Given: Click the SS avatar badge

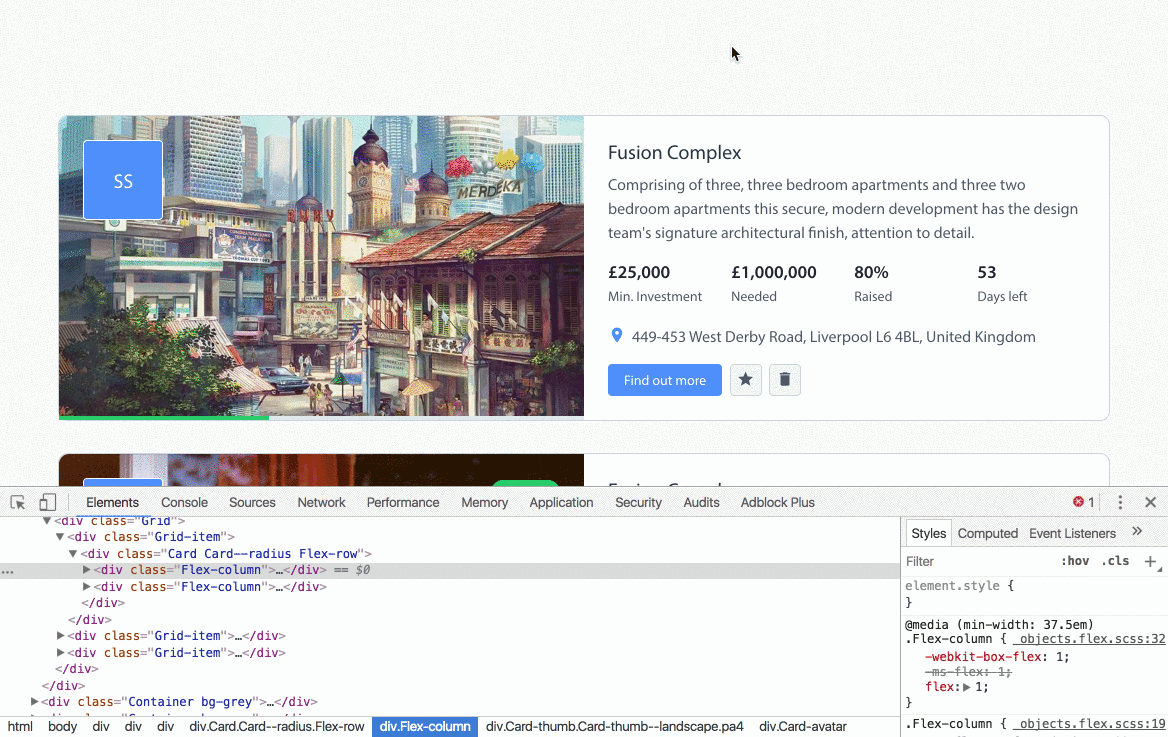Looking at the screenshot, I should [123, 180].
